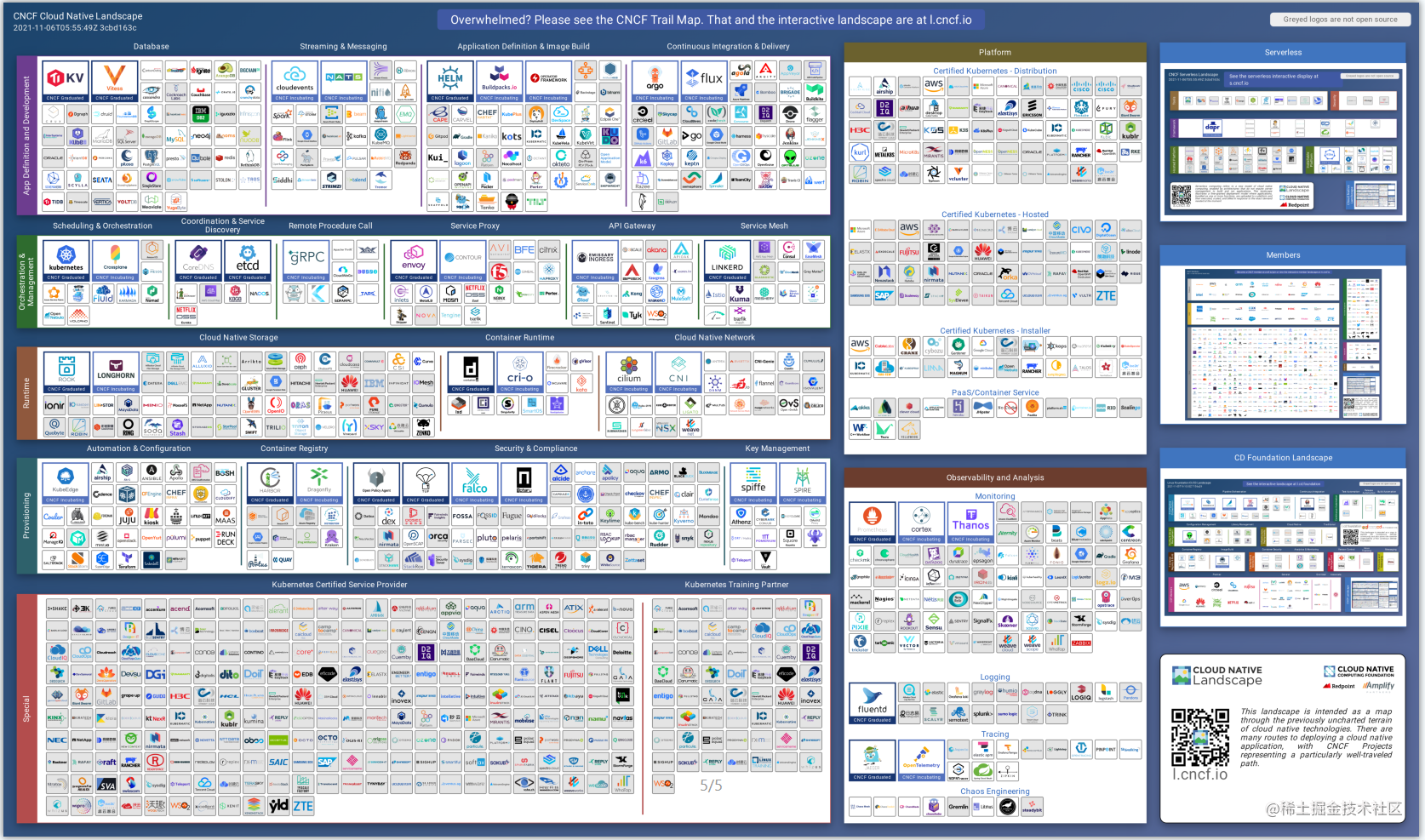Screen dimensions: 1425x840
Task: Click the 'Chaos Engineering' heading
Action: coord(995,791)
